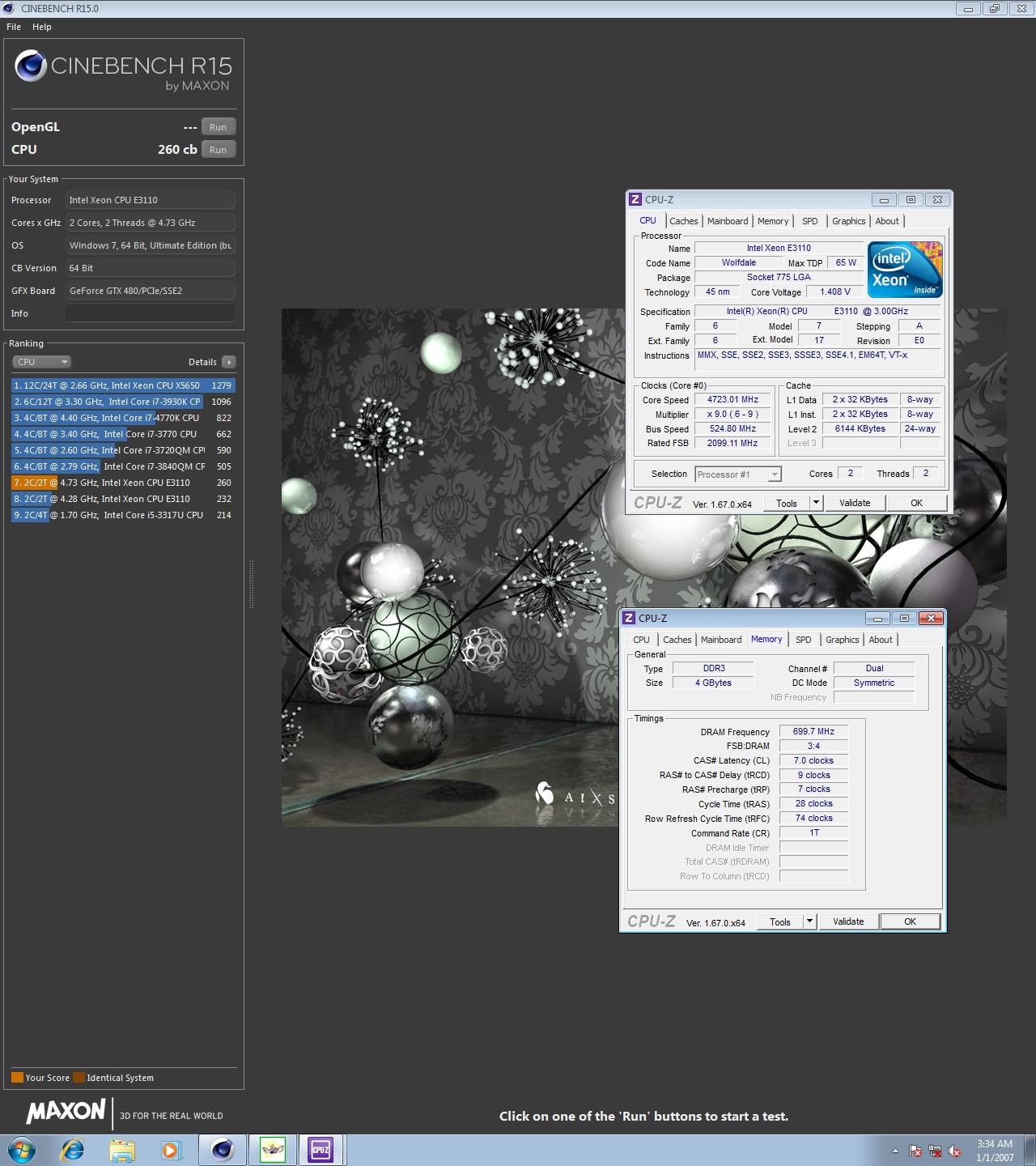Show hidden system tray icons arrow

(x=895, y=1151)
